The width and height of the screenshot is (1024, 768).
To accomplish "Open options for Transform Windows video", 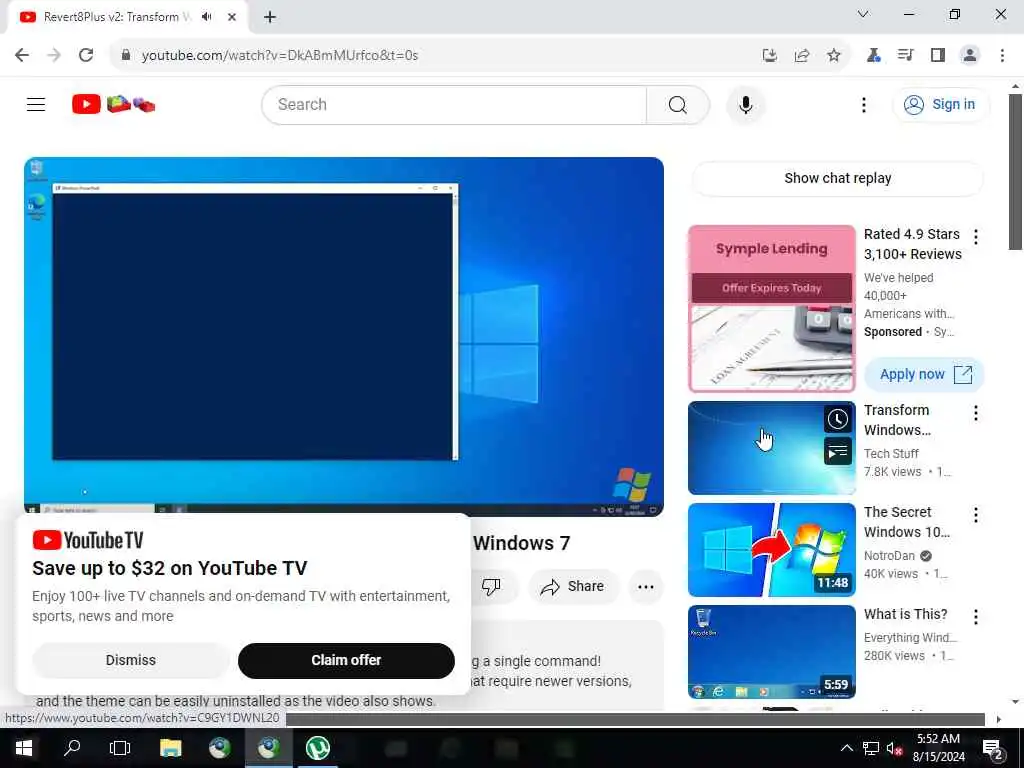I will [975, 413].
